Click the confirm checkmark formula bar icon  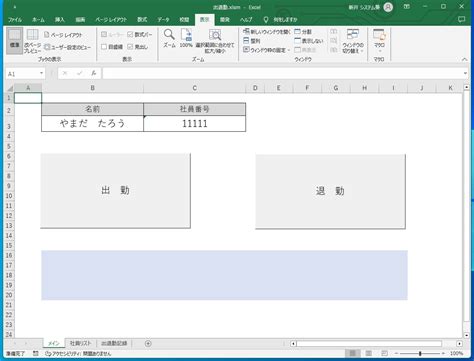(x=79, y=73)
